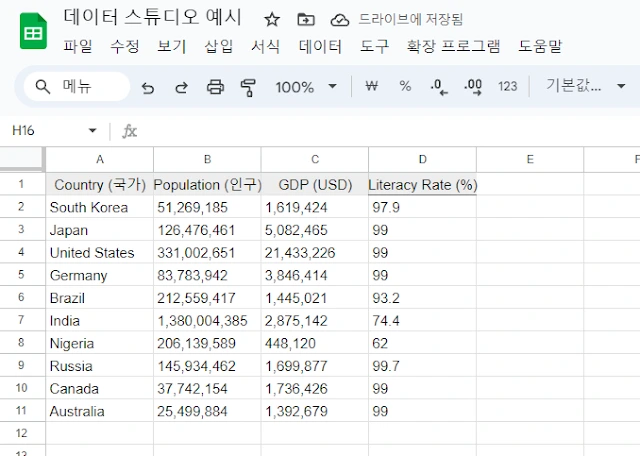
Task: Select column A header
Action: 100,159
